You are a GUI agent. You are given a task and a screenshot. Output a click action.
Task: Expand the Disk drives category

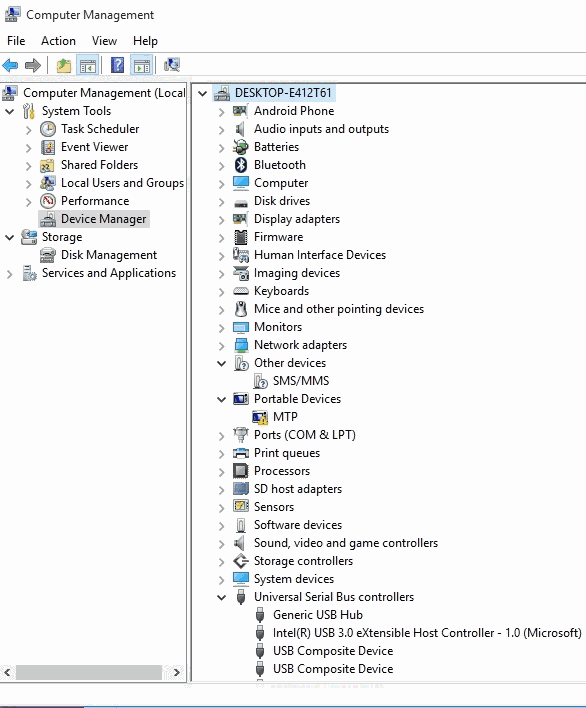point(221,201)
